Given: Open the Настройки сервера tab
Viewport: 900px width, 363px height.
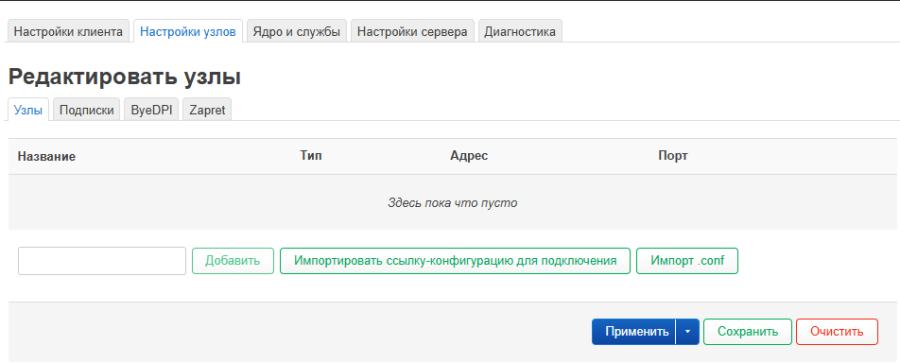Looking at the screenshot, I should coord(412,32).
